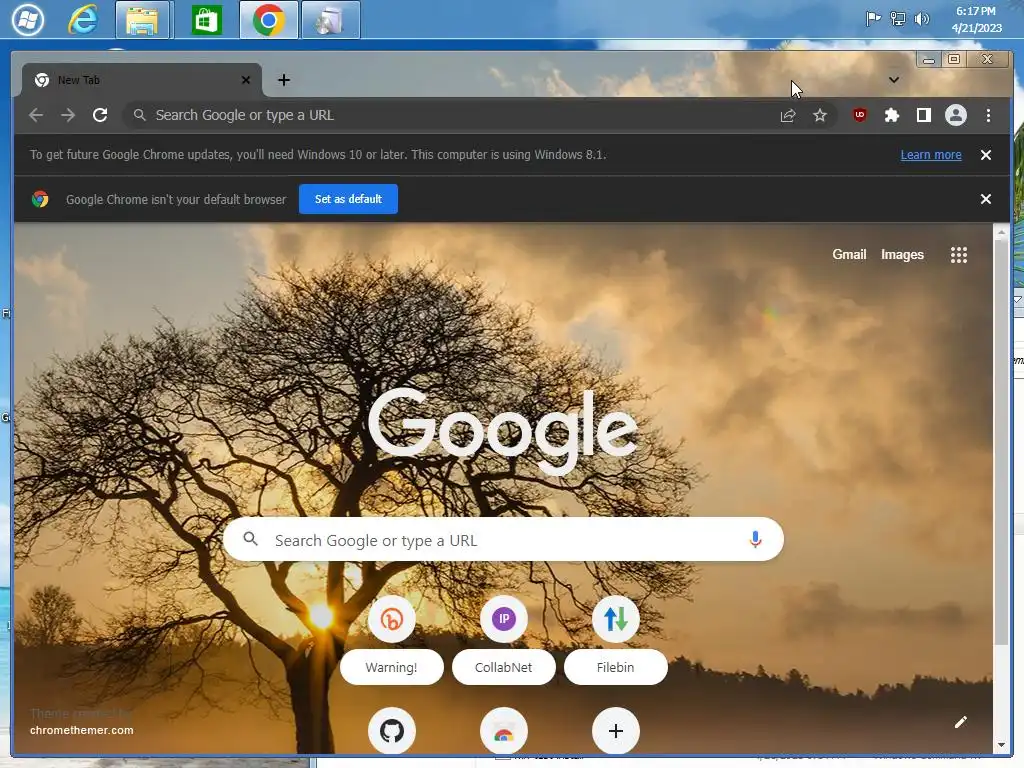The image size is (1024, 768).
Task: Click the page vertical scrollbar thumb
Action: point(1001,443)
